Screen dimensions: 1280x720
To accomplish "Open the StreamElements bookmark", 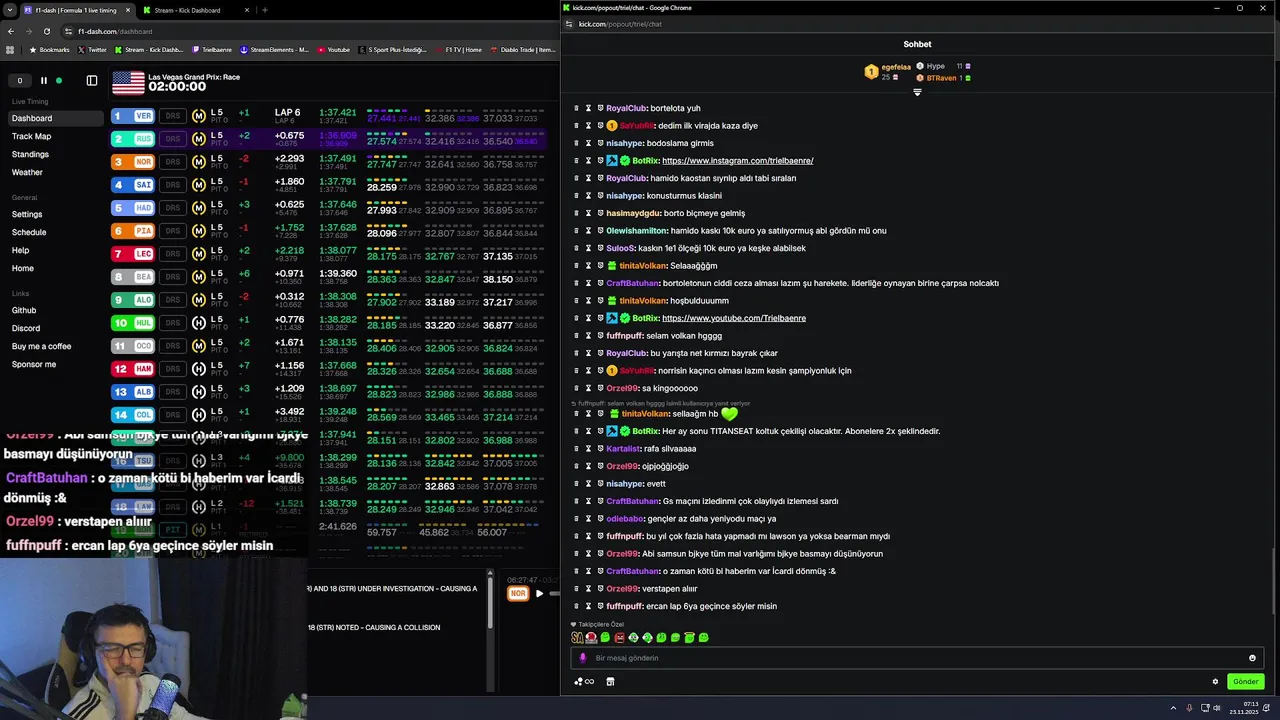I will 274,49.
